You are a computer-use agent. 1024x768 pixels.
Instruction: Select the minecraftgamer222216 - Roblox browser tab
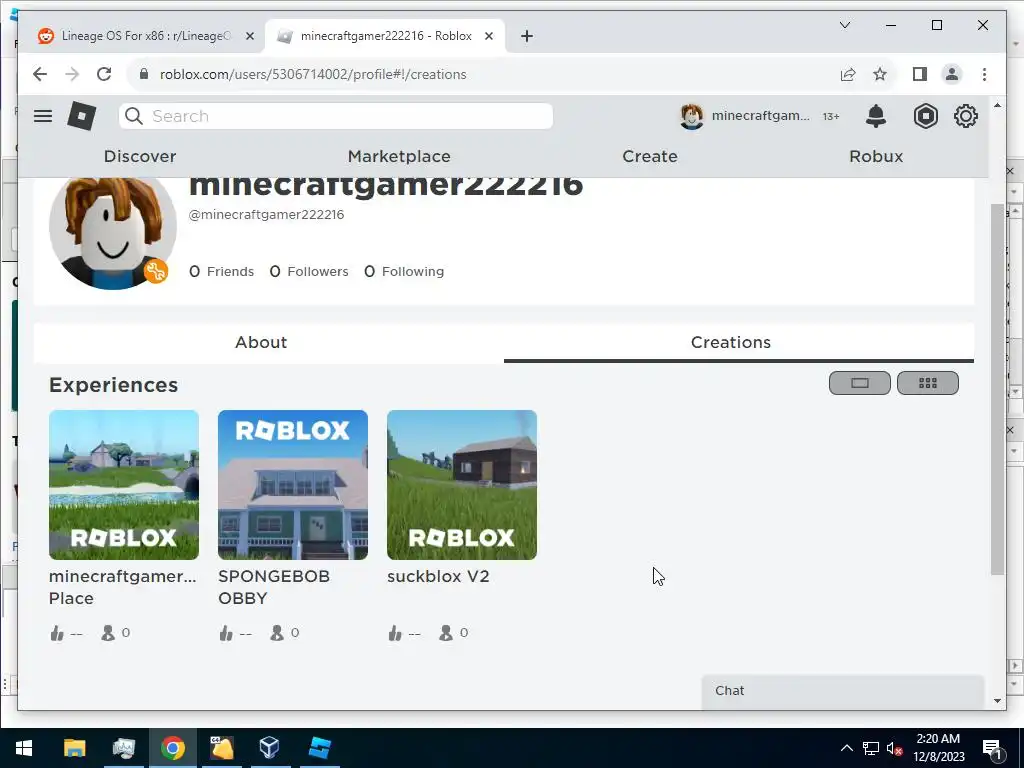[385, 36]
